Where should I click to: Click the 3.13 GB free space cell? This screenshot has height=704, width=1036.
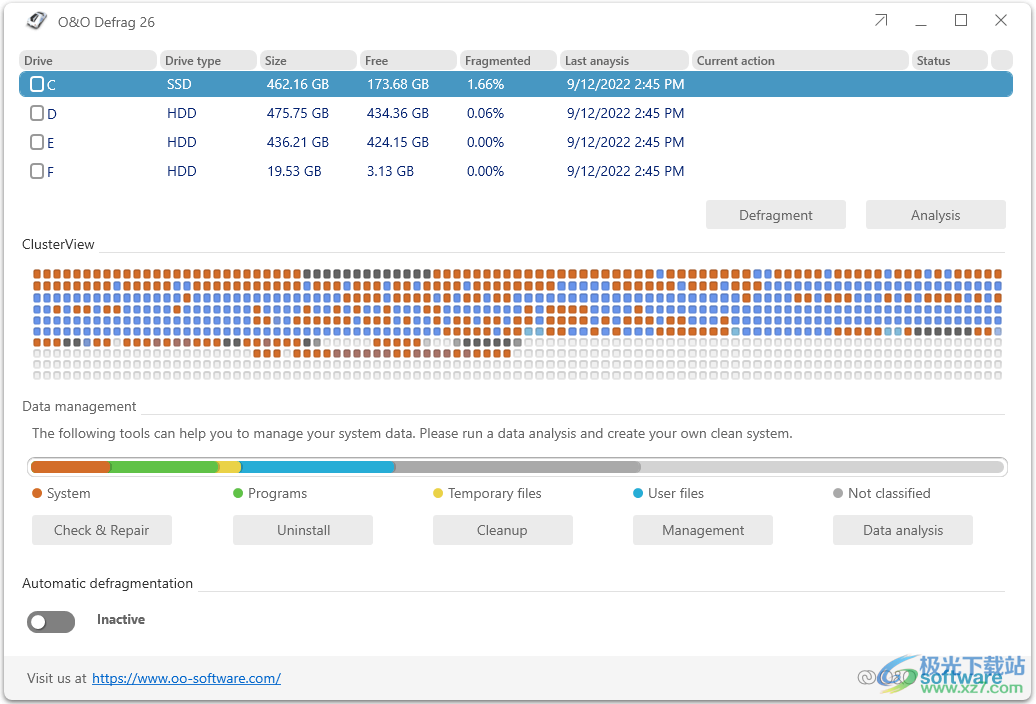[390, 171]
